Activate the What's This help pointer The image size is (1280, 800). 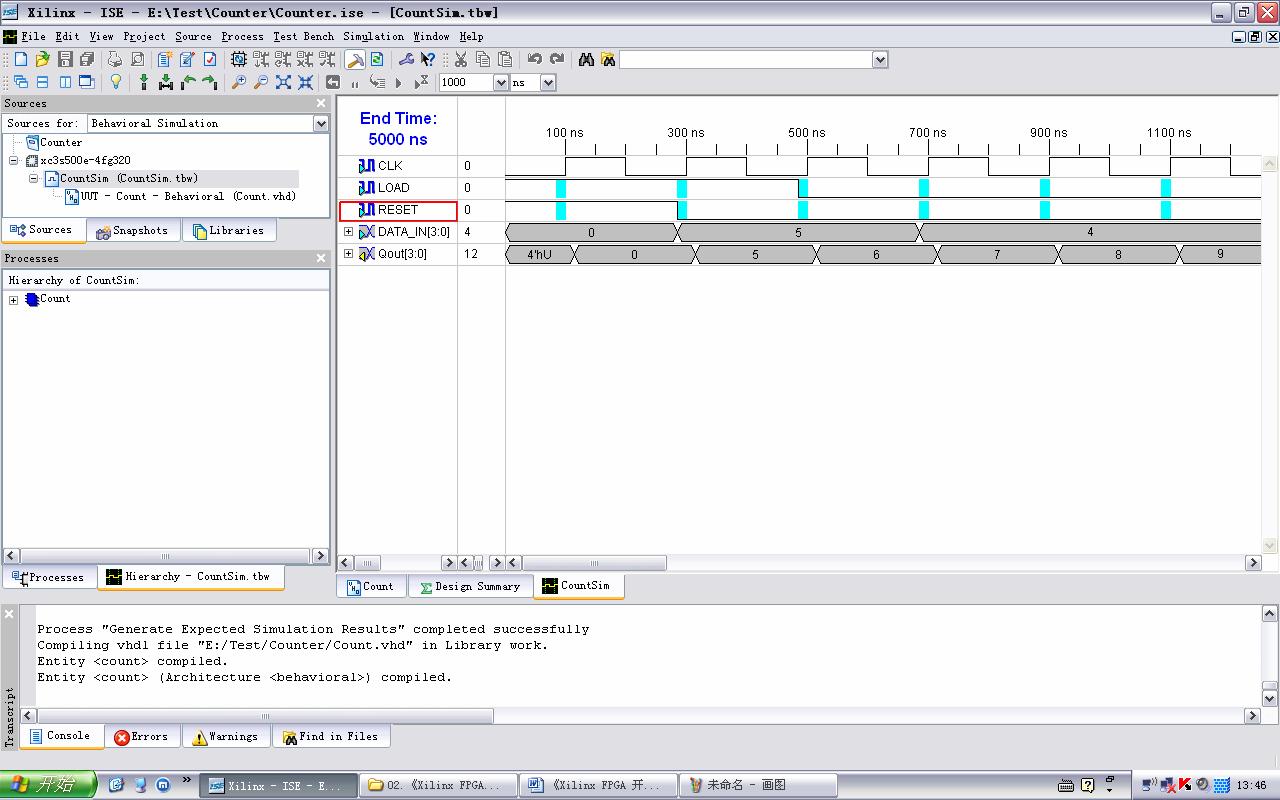click(x=428, y=60)
